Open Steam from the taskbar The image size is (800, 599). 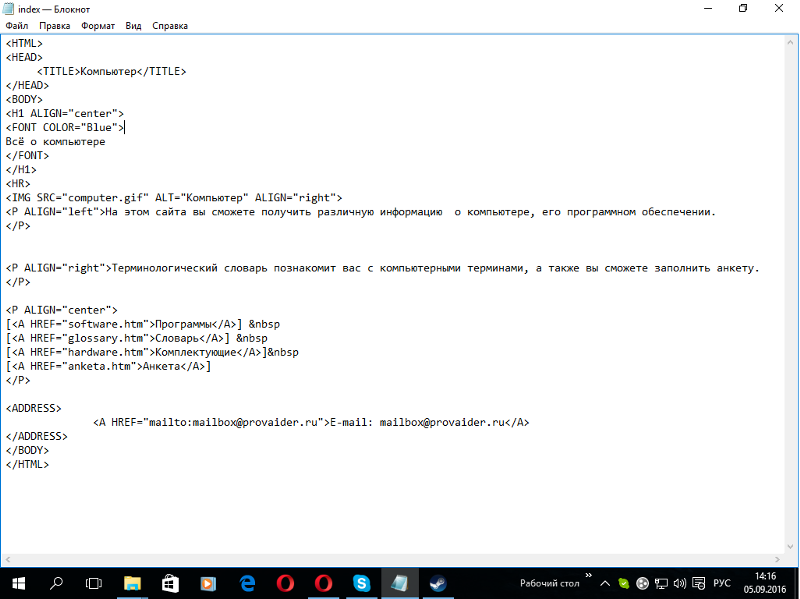tap(437, 583)
